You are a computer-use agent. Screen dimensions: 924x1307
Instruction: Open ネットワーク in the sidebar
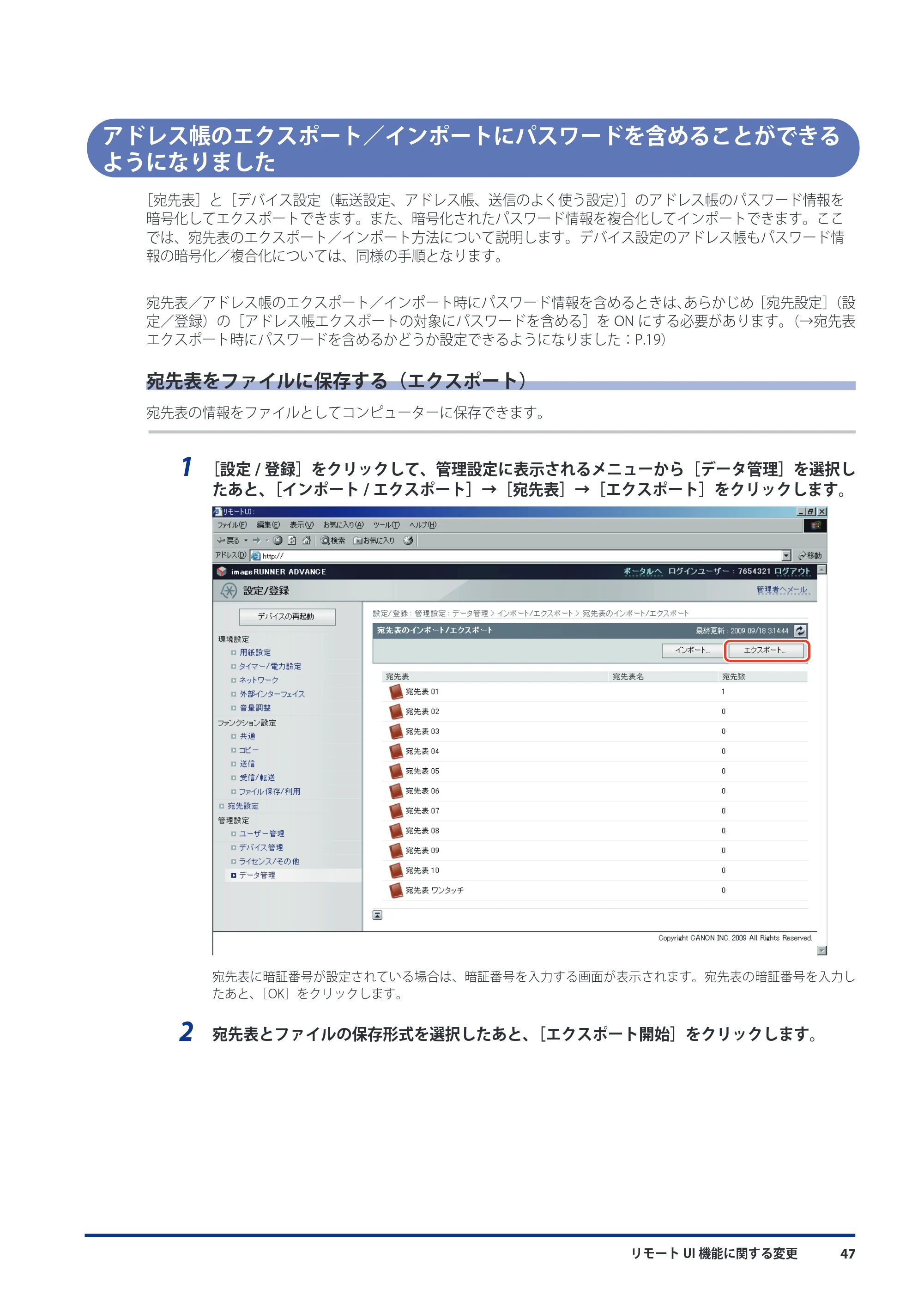click(x=259, y=680)
